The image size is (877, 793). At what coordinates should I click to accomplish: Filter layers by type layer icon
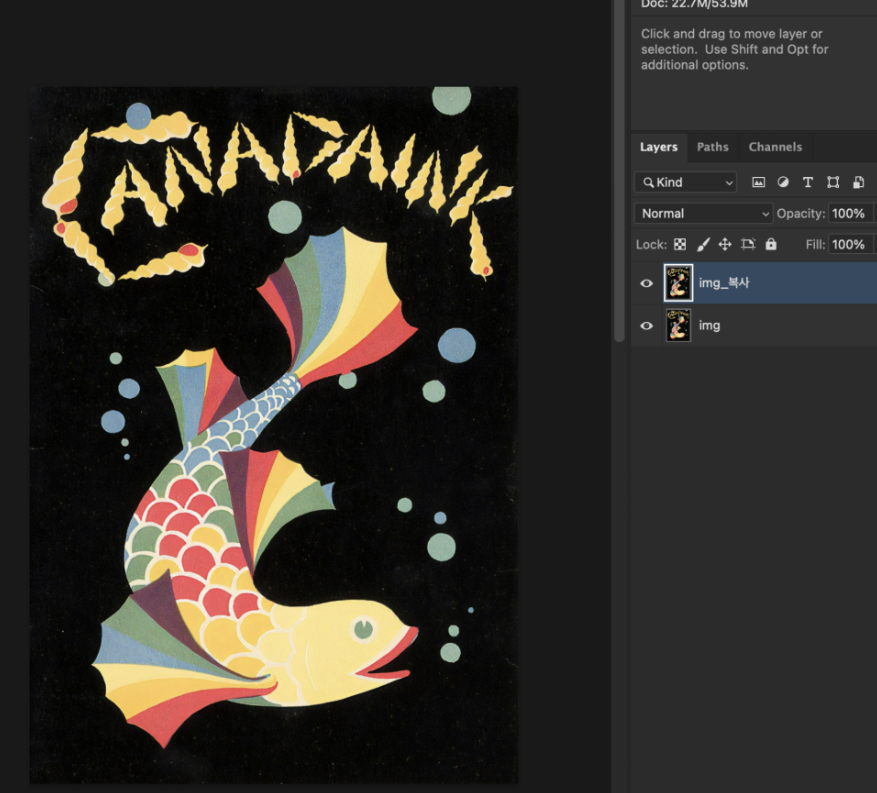pyautogui.click(x=808, y=182)
